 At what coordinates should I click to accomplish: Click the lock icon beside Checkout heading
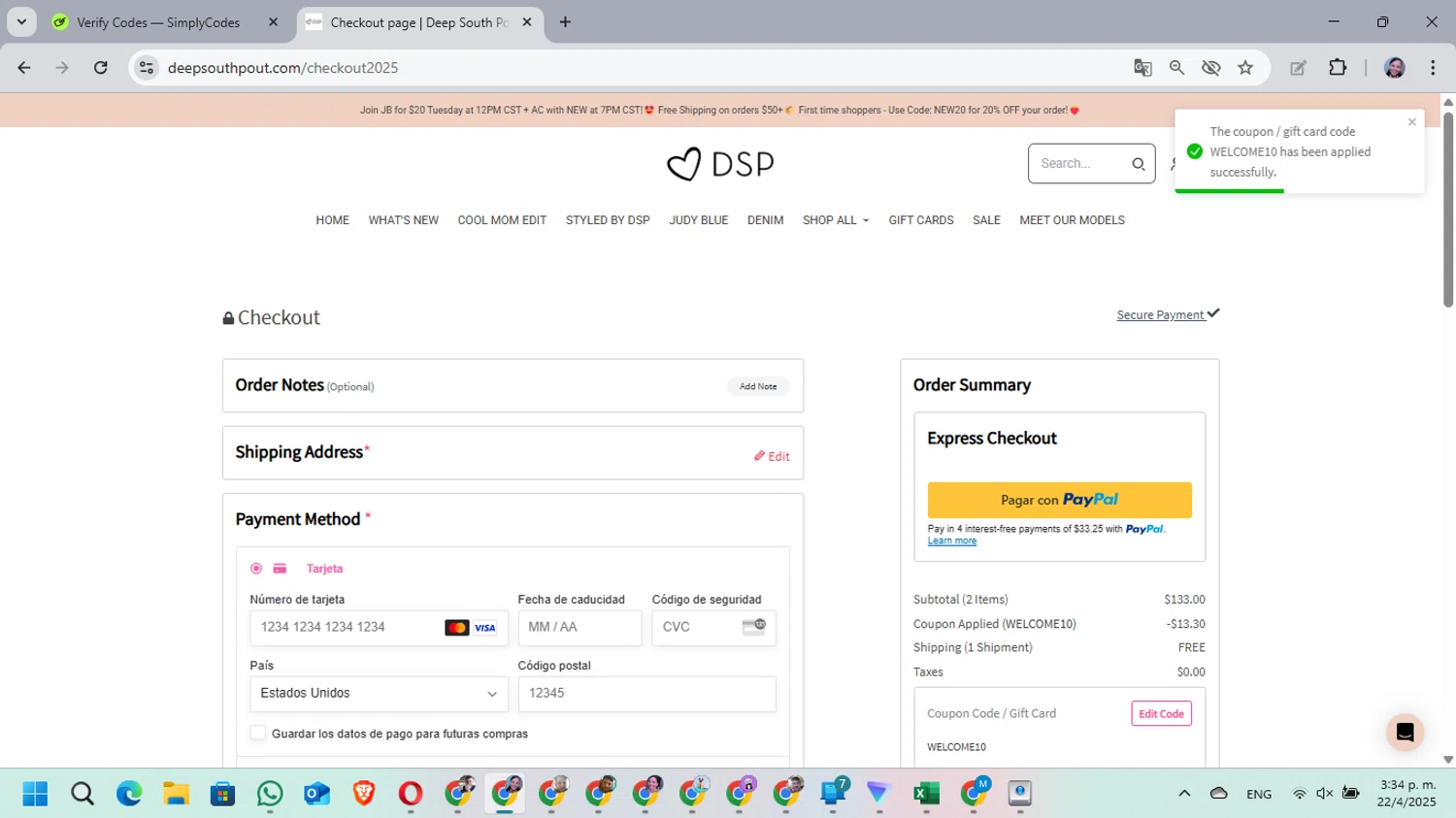[228, 318]
